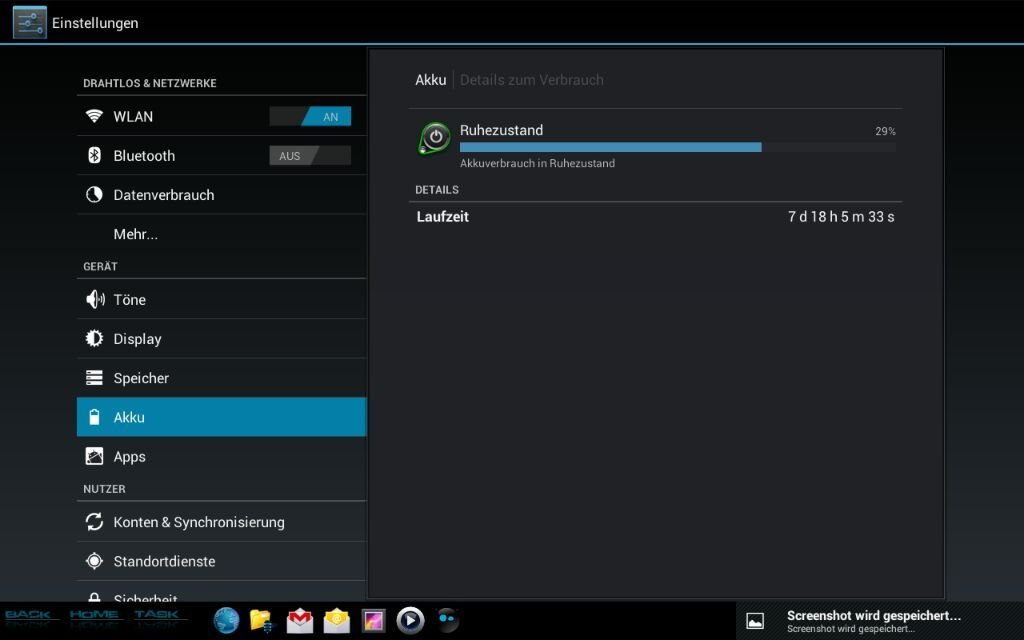Open the Screenshot wird gespeichert notification
The image size is (1024, 640).
[x=880, y=620]
